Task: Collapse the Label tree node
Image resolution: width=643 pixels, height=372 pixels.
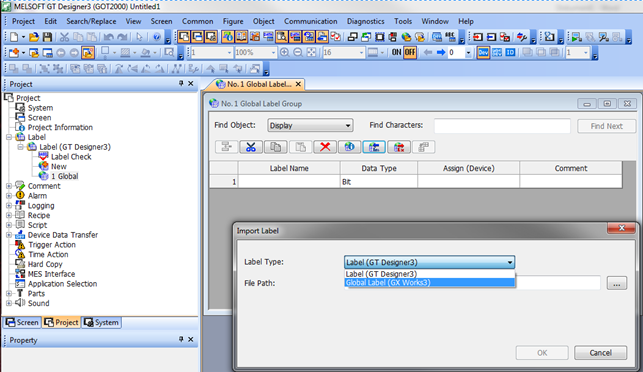Action: pos(9,137)
